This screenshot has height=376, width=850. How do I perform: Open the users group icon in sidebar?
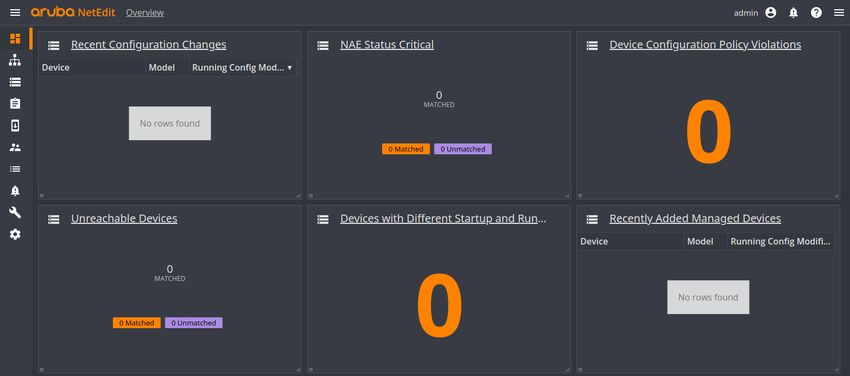[15, 147]
